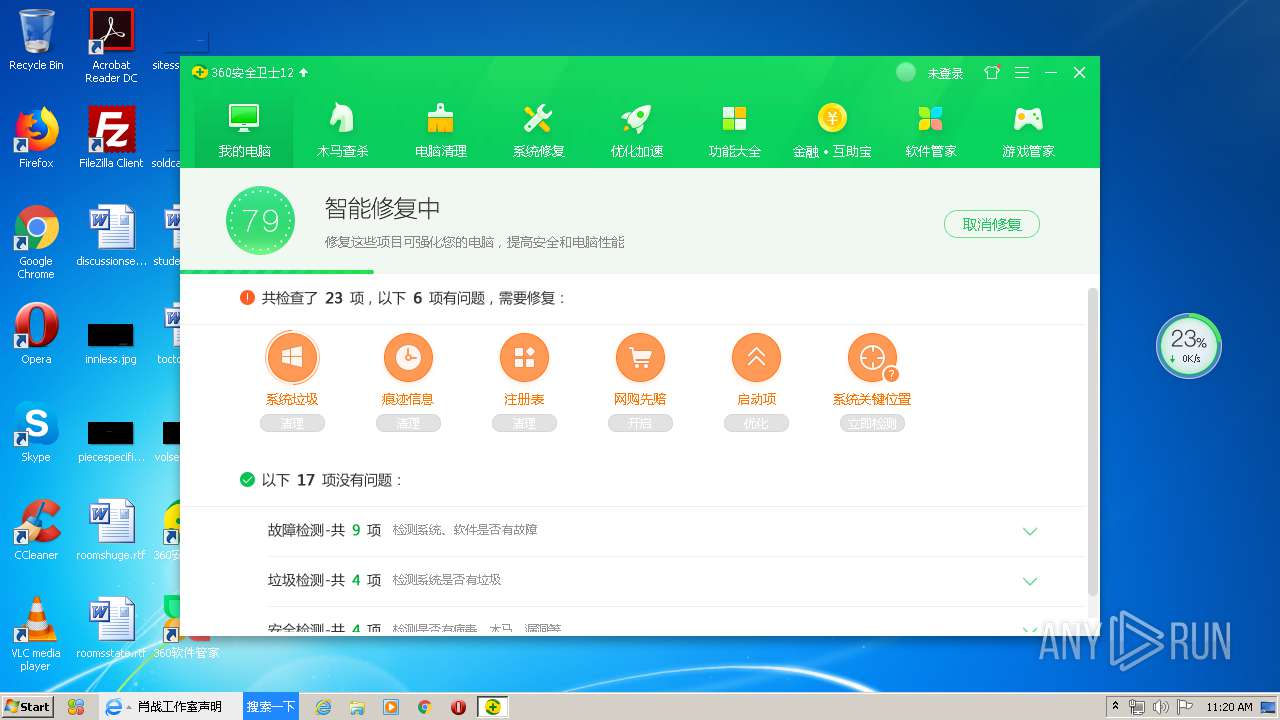Image resolution: width=1280 pixels, height=720 pixels.
Task: Select the VLC media player desktop icon
Action: click(x=36, y=634)
